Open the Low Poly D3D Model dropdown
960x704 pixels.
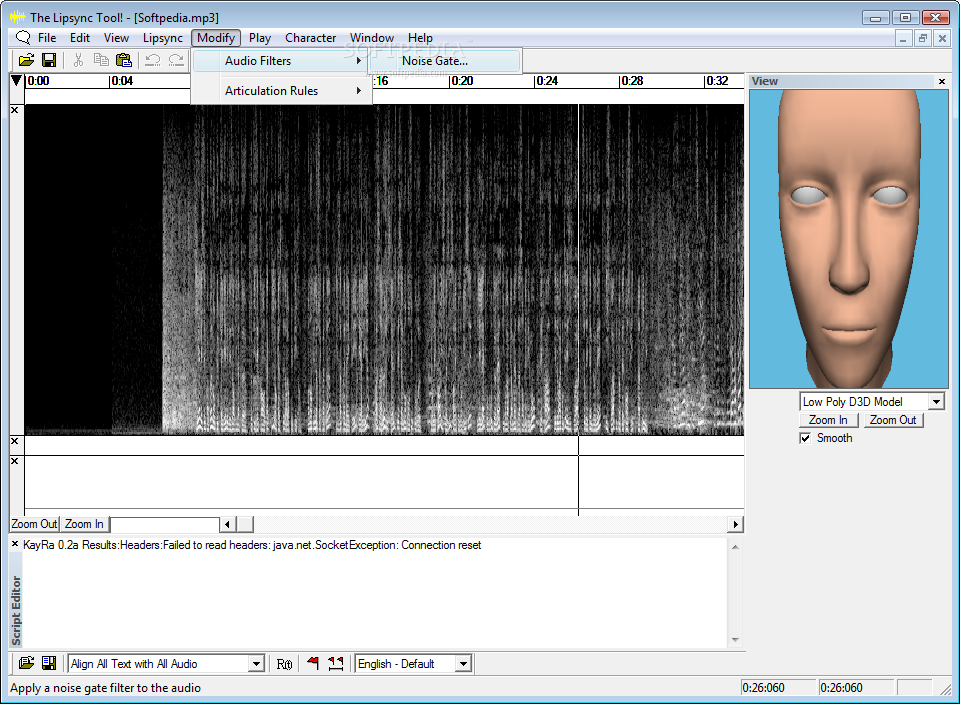tap(936, 402)
